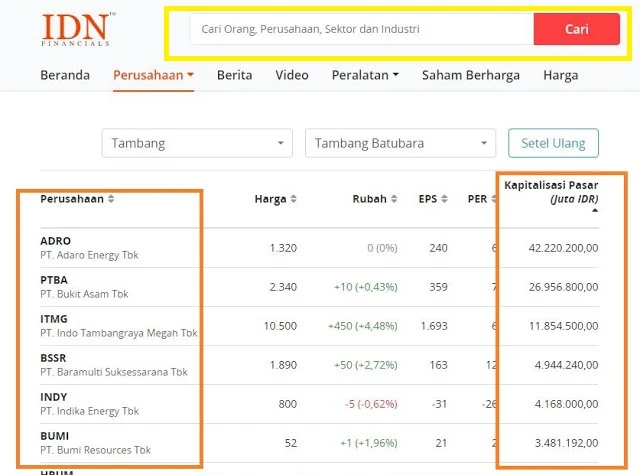Click ITMG EPS value 1.693
Screen dimensions: 640x475
pyautogui.click(x=434, y=326)
